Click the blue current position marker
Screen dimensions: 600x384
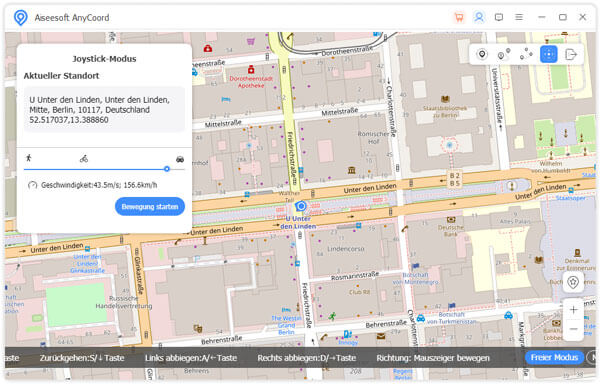301,207
